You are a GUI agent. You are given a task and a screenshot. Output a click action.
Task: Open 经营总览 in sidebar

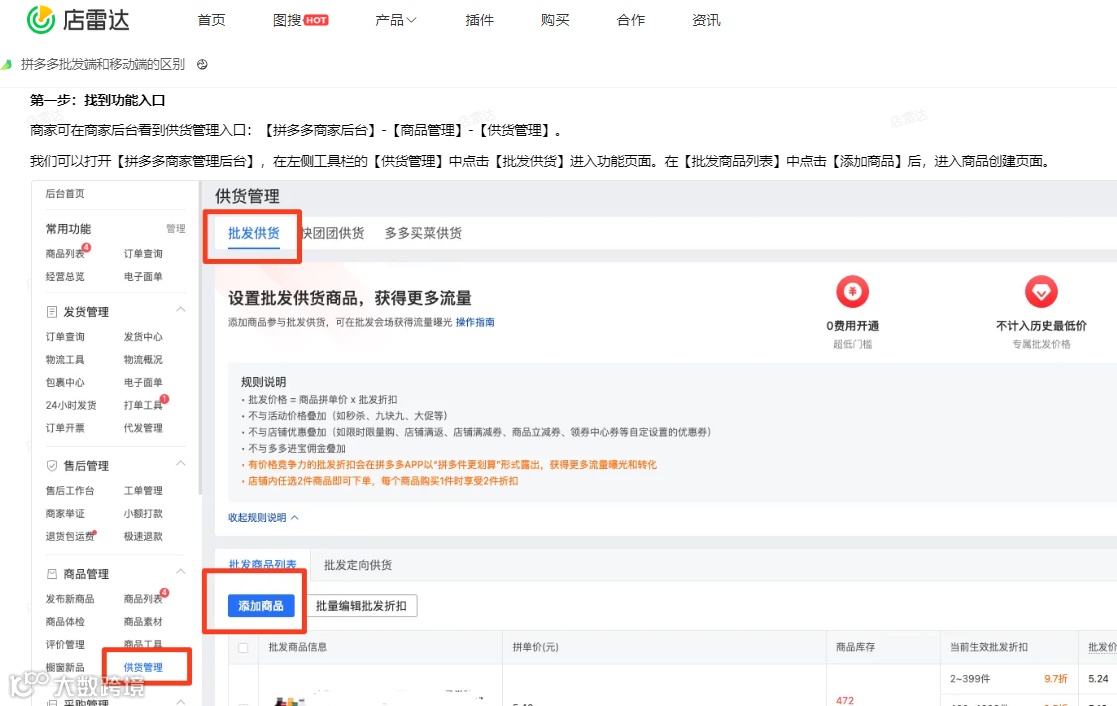point(65,276)
